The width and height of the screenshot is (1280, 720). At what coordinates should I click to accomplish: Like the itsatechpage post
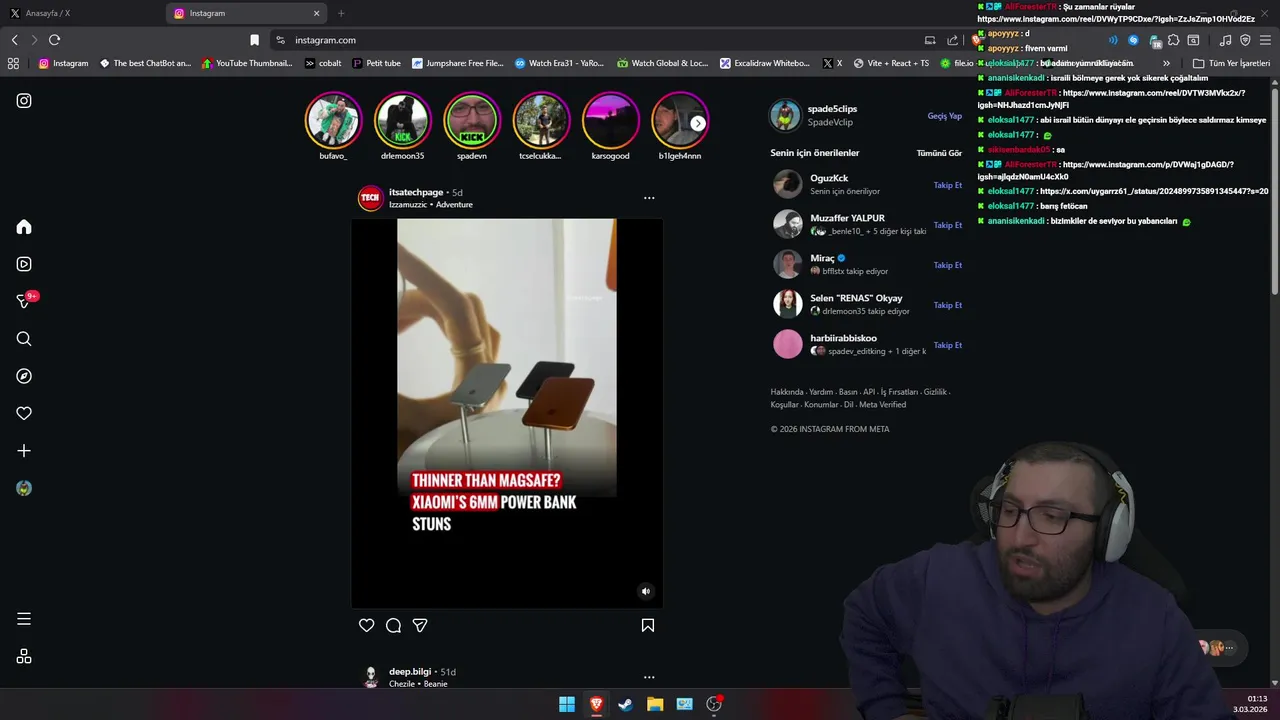[x=366, y=625]
